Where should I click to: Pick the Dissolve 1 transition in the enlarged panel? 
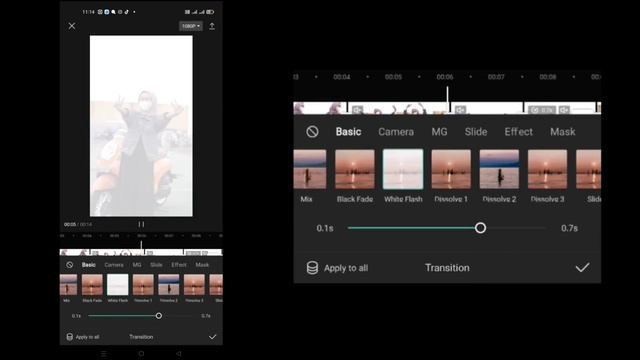pyautogui.click(x=451, y=169)
